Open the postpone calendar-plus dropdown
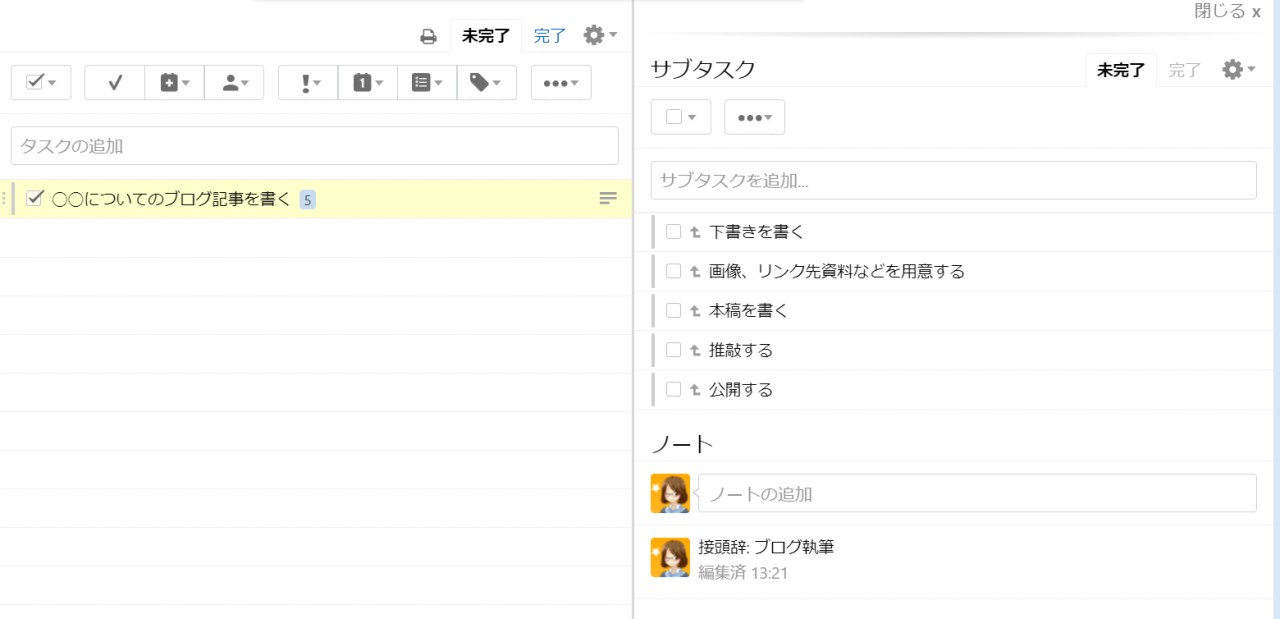 click(174, 83)
